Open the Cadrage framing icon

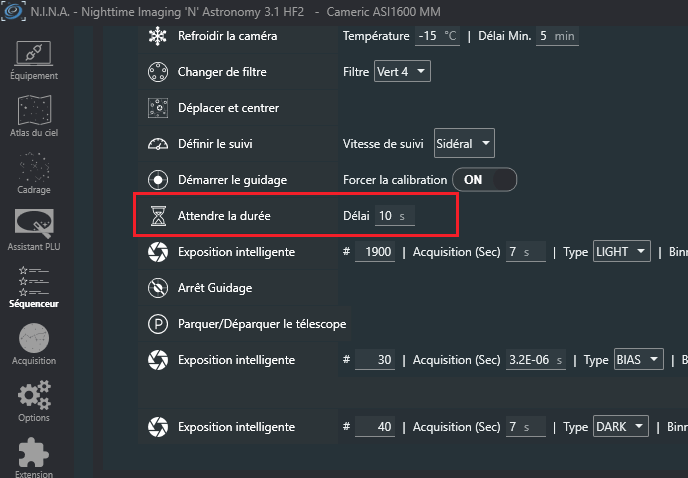point(34,170)
